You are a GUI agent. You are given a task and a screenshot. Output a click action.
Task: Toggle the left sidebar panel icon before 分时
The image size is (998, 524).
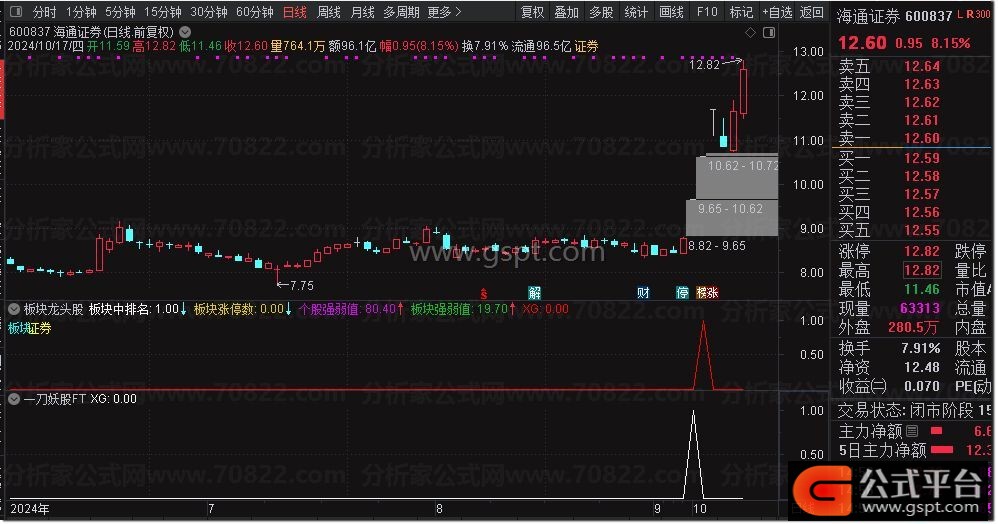pos(16,11)
